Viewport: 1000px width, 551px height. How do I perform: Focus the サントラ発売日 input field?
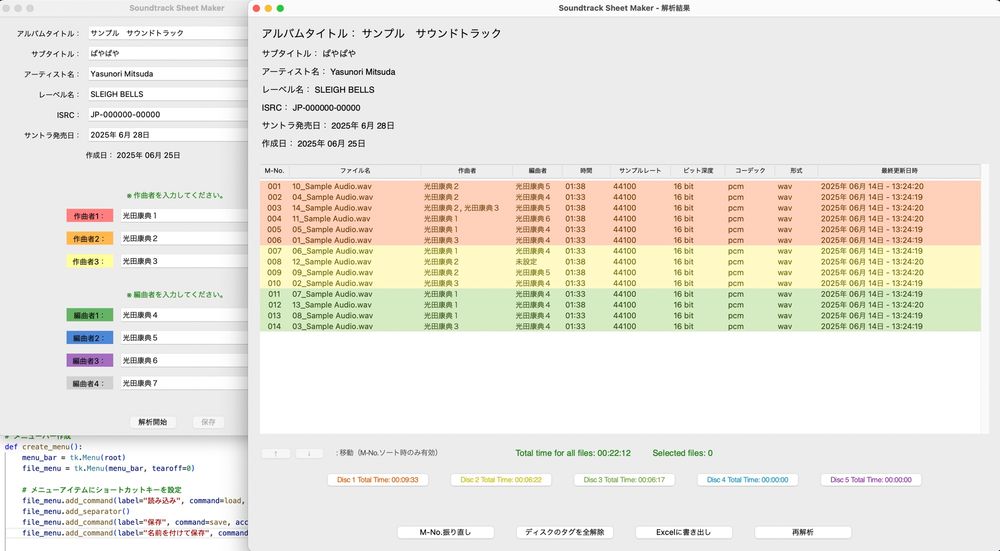click(x=167, y=135)
